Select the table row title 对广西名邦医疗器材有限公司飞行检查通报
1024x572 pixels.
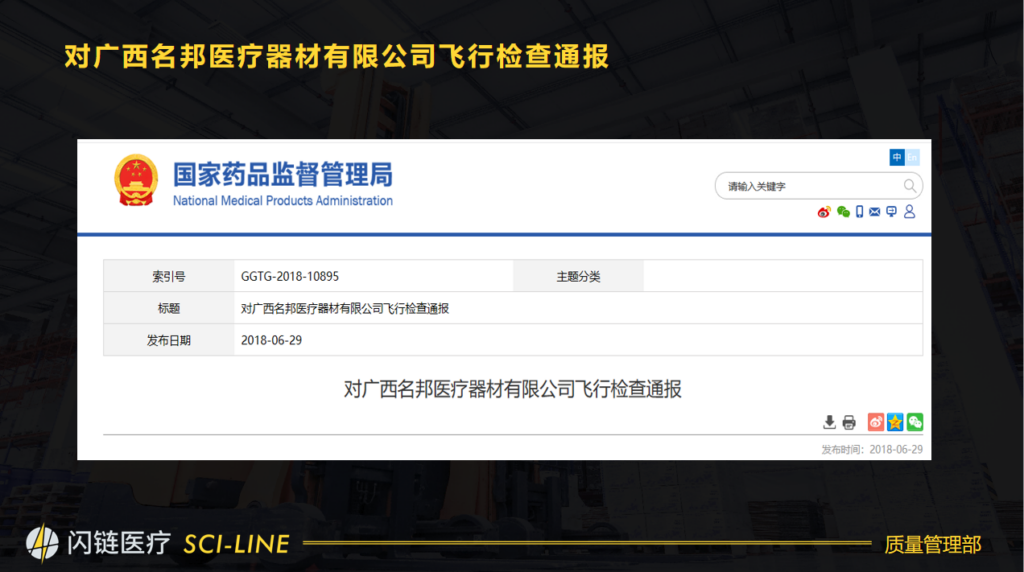(345, 308)
